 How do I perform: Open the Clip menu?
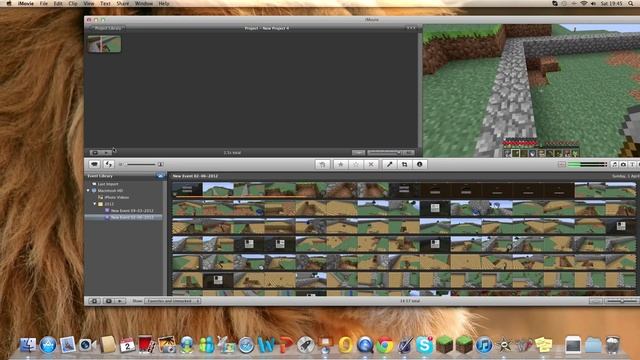point(73,3)
